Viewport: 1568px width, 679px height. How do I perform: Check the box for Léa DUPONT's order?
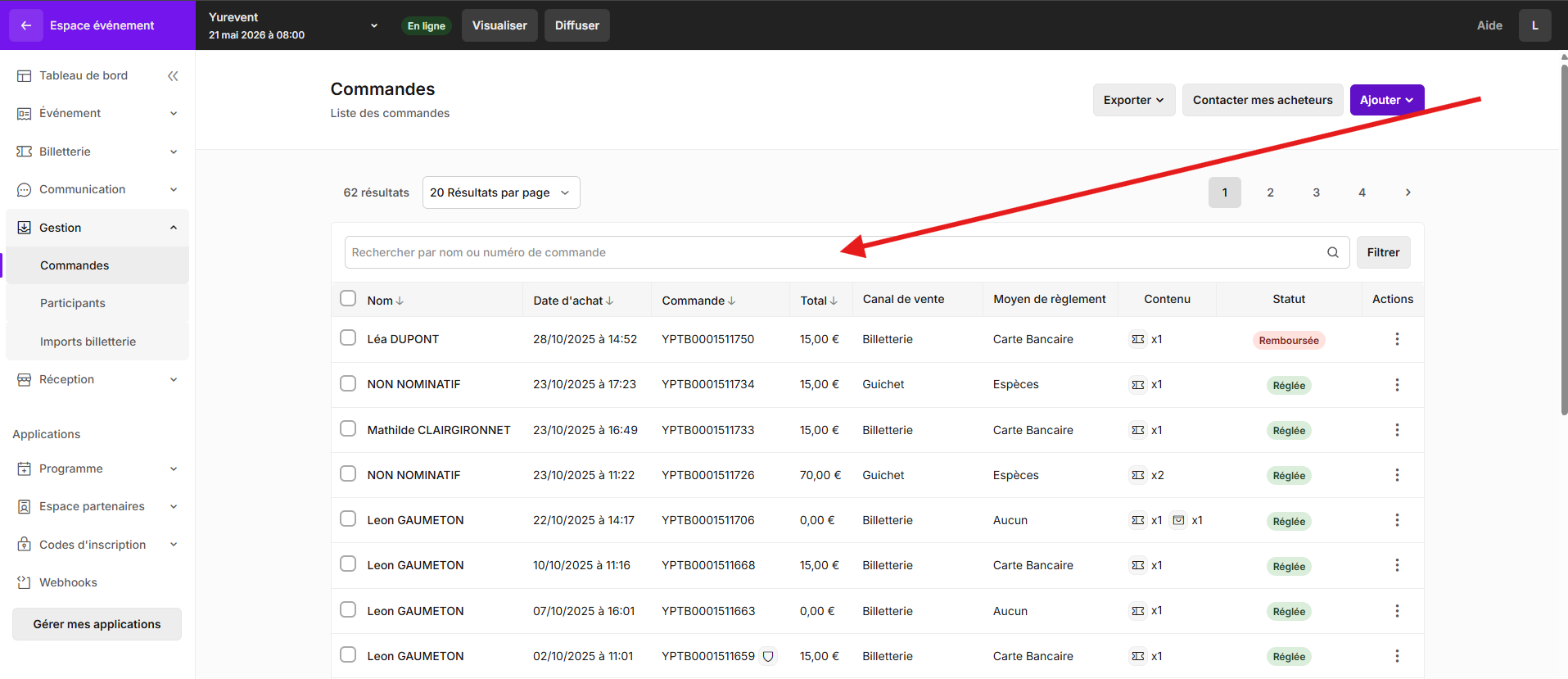348,337
